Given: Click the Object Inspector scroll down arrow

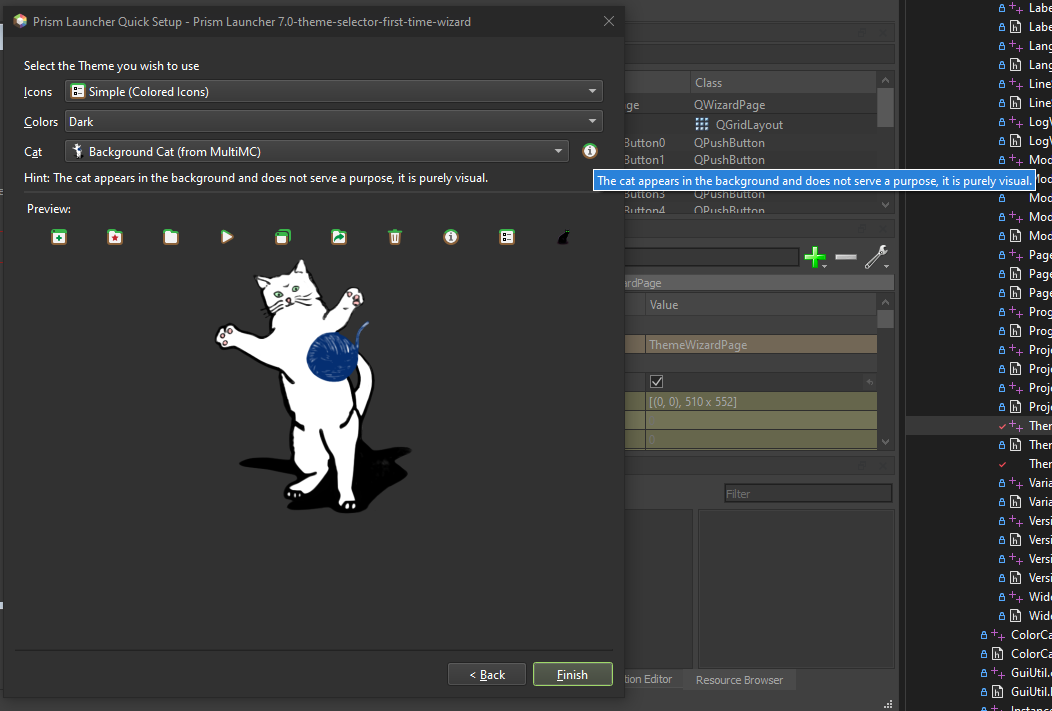Looking at the screenshot, I should click(x=886, y=205).
